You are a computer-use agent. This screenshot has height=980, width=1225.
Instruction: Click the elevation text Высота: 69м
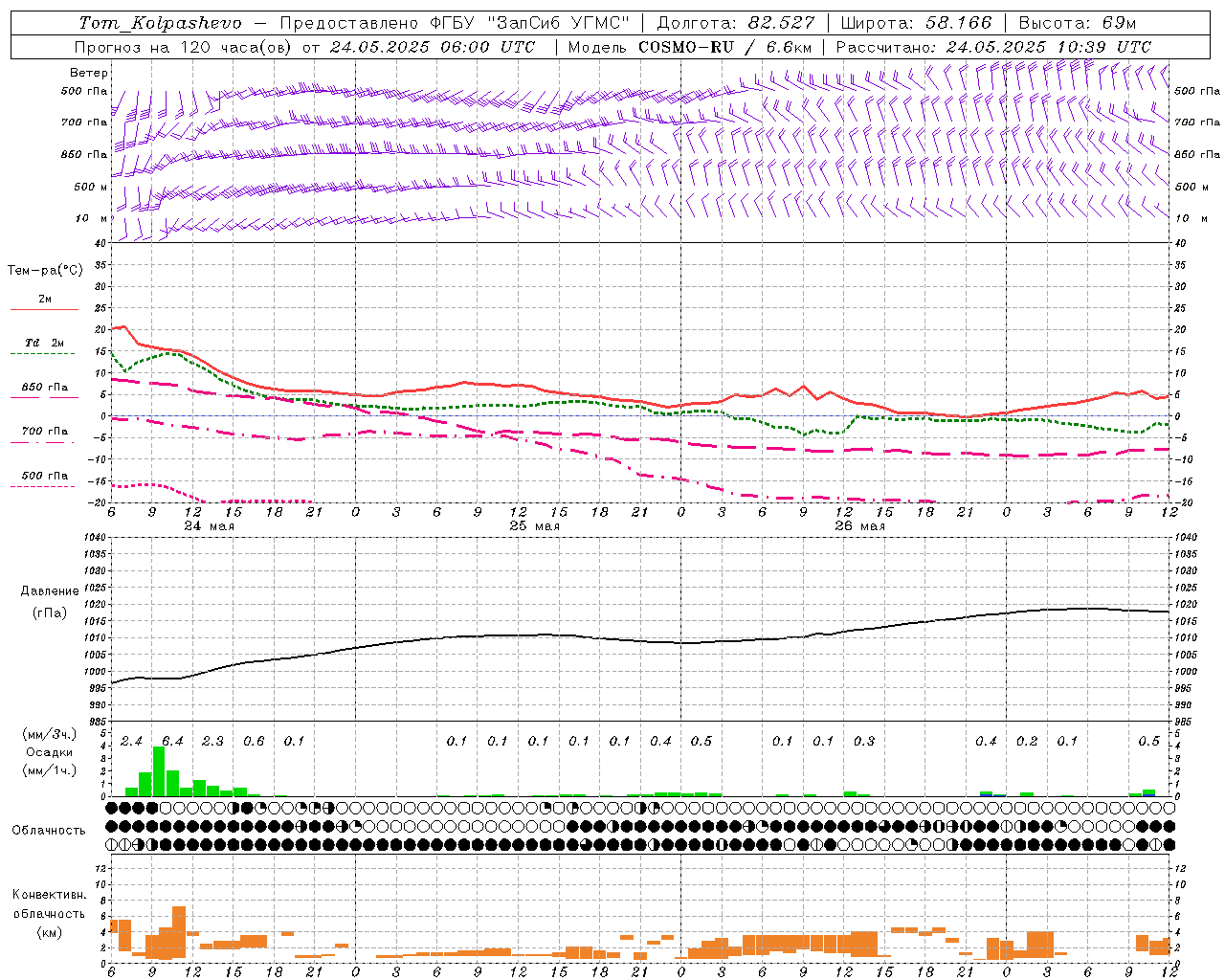[1078, 23]
